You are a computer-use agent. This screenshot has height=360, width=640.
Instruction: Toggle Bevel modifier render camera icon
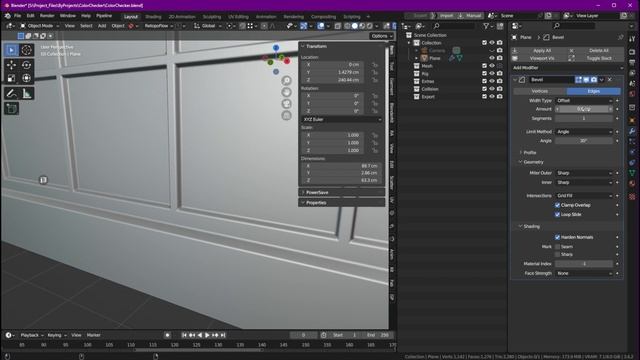(594, 80)
